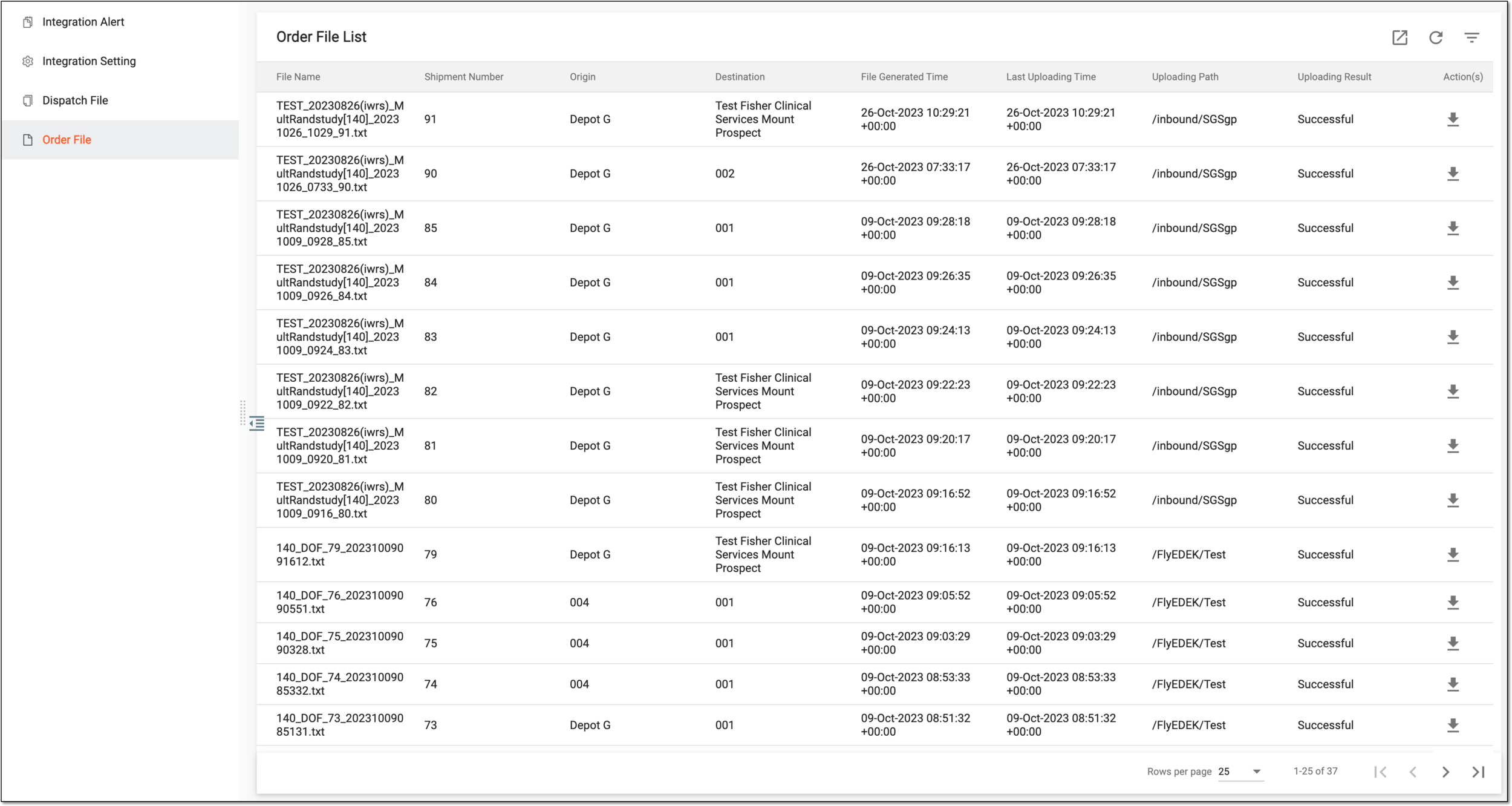Click the Uploading Result column header
Screen dimensions: 1512x806
tap(1334, 77)
